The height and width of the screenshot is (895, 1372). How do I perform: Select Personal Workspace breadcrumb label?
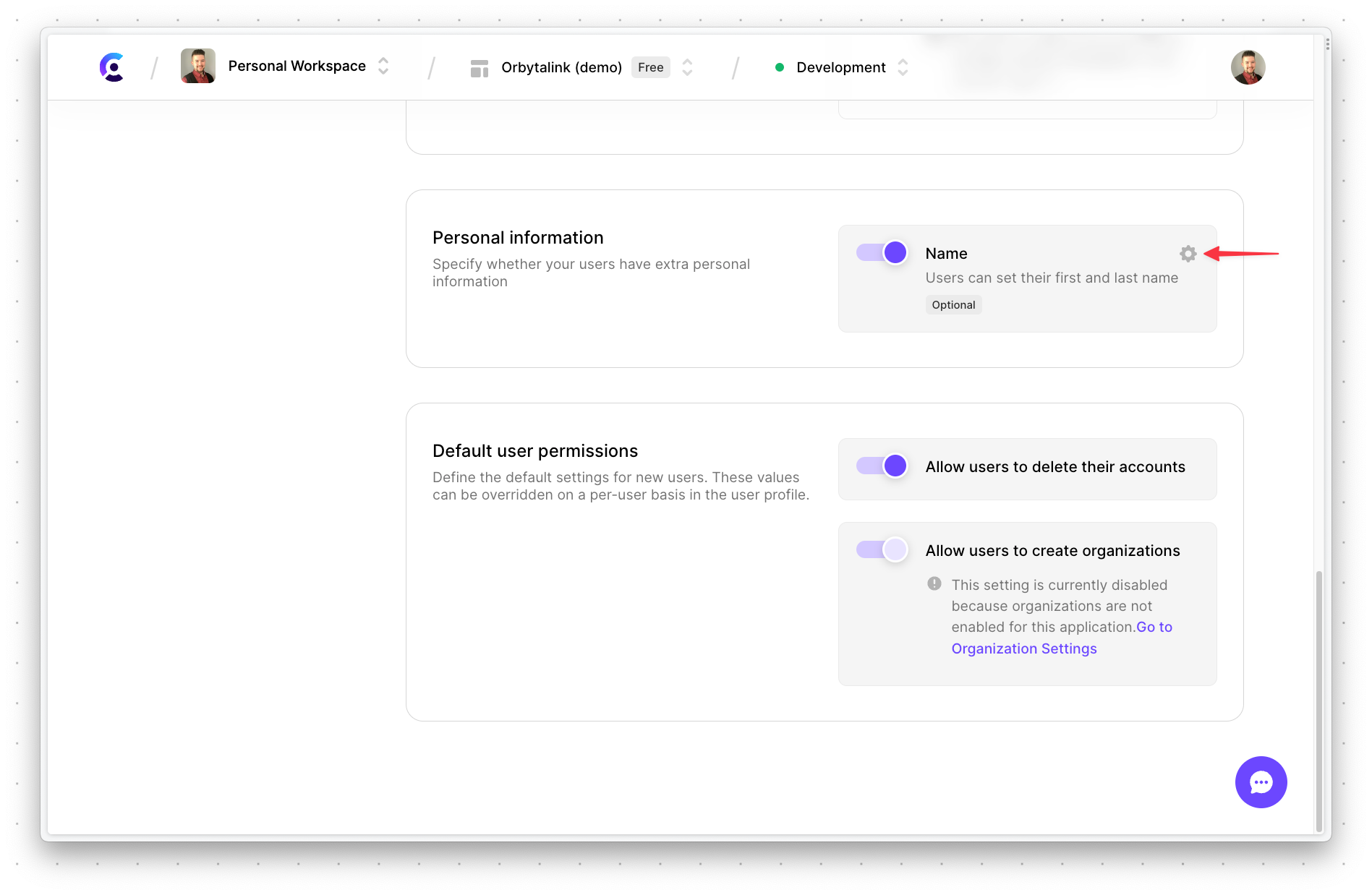(x=297, y=67)
